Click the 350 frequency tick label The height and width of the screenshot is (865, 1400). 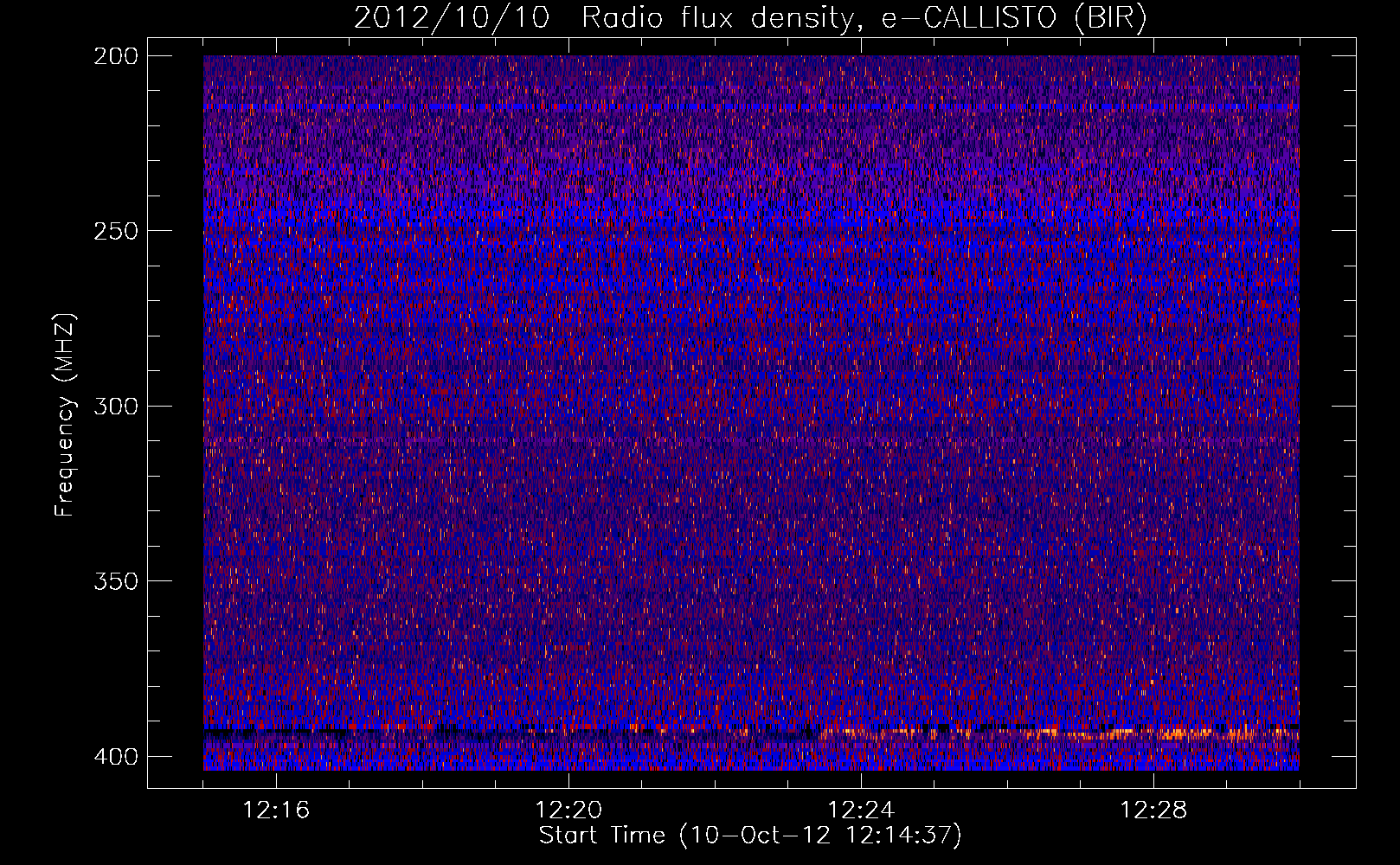115,581
